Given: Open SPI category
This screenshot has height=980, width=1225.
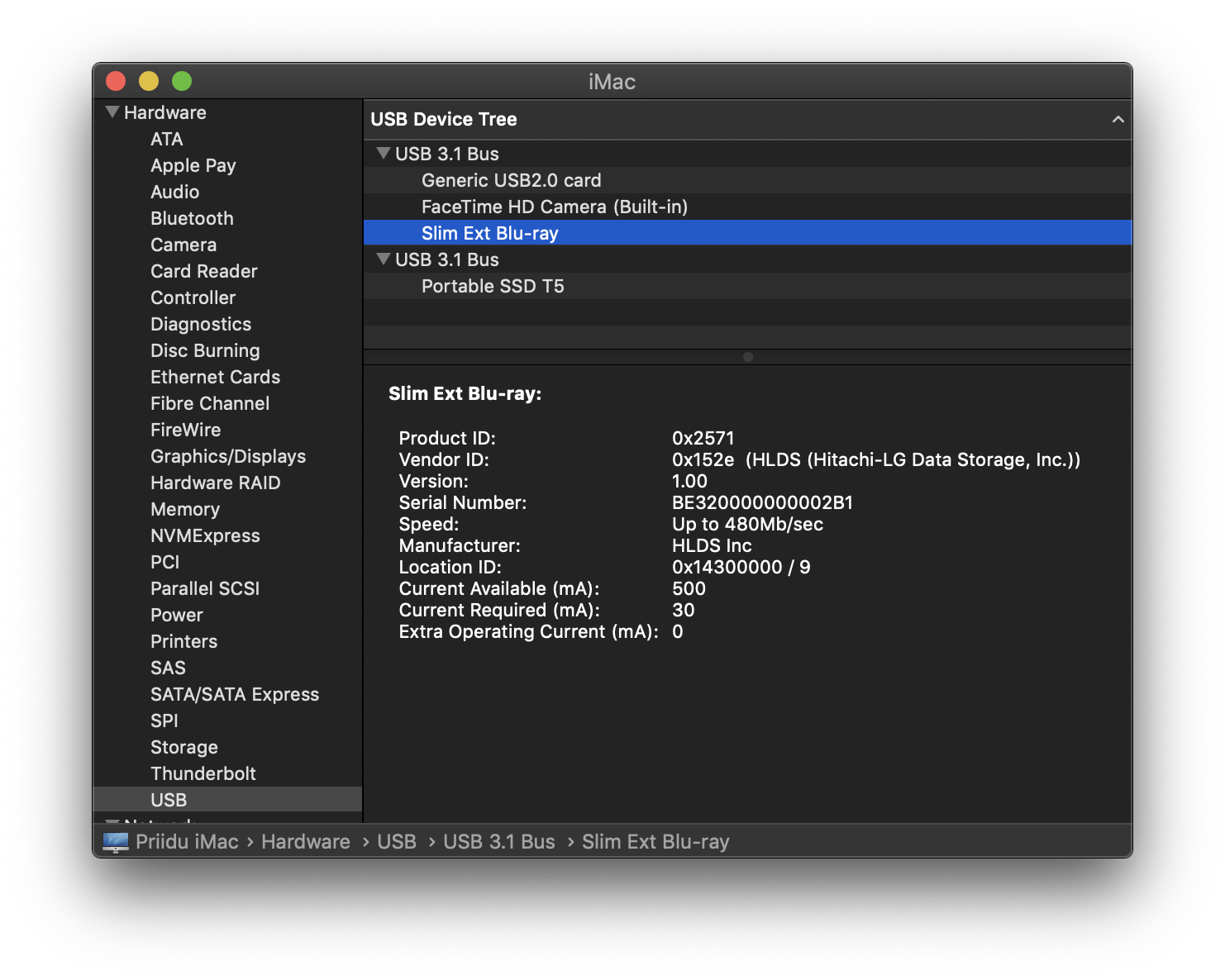Looking at the screenshot, I should coord(164,721).
